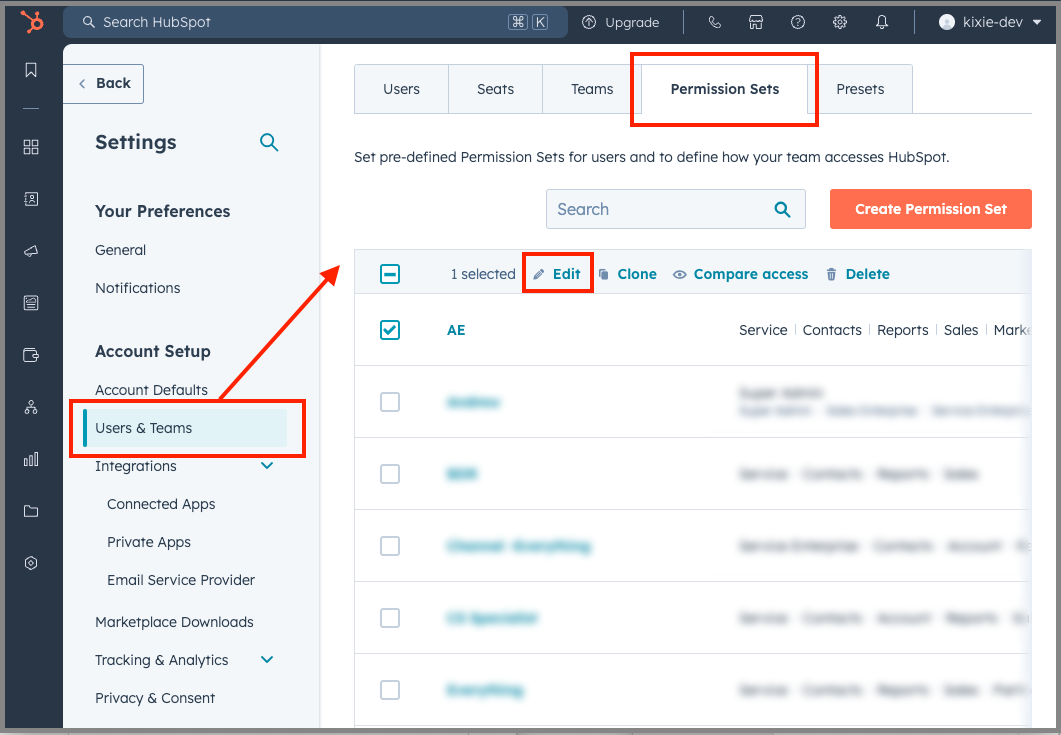
Task: Click the Upgrade text link
Action: coord(632,22)
